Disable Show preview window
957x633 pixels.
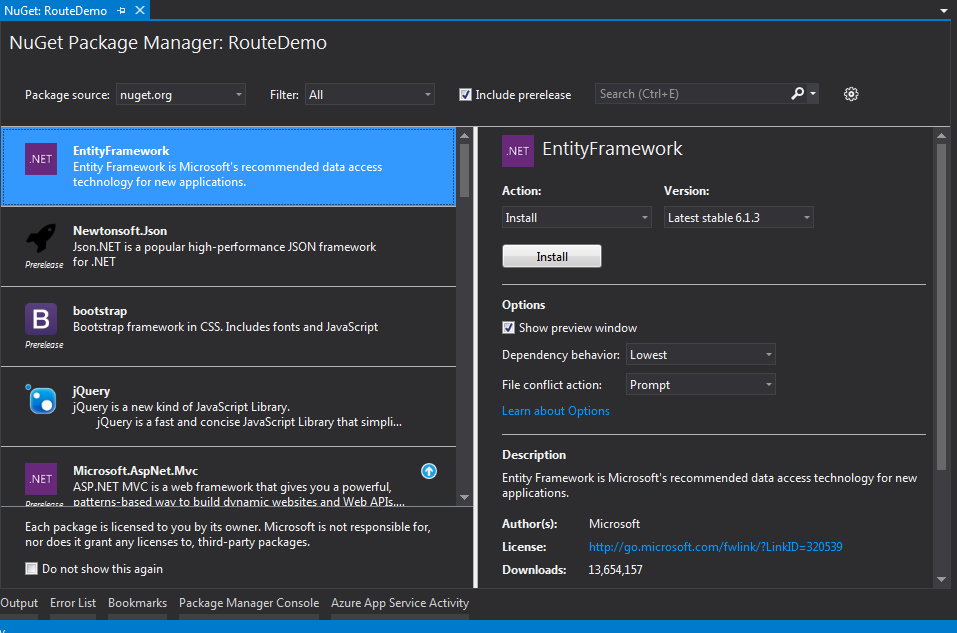click(508, 327)
